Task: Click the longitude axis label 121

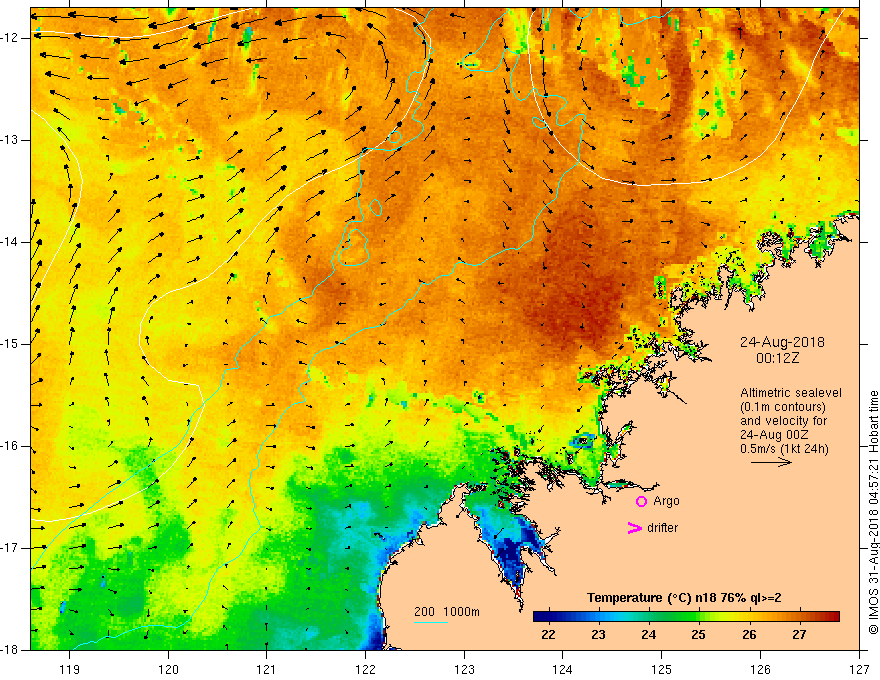Action: coord(267,669)
